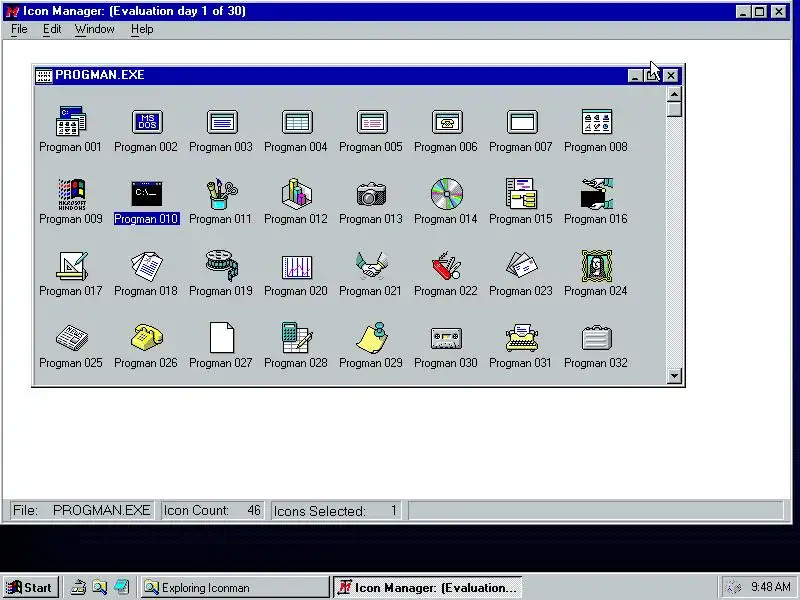Screen dimensions: 800x600
Task: Open the Edit menu
Action: [52, 29]
